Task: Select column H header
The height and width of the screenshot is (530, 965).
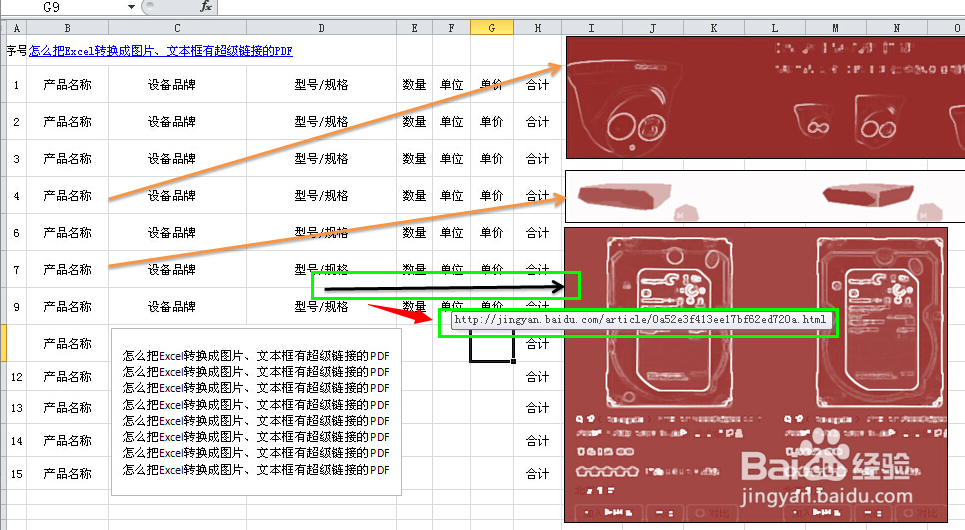Action: click(x=538, y=28)
